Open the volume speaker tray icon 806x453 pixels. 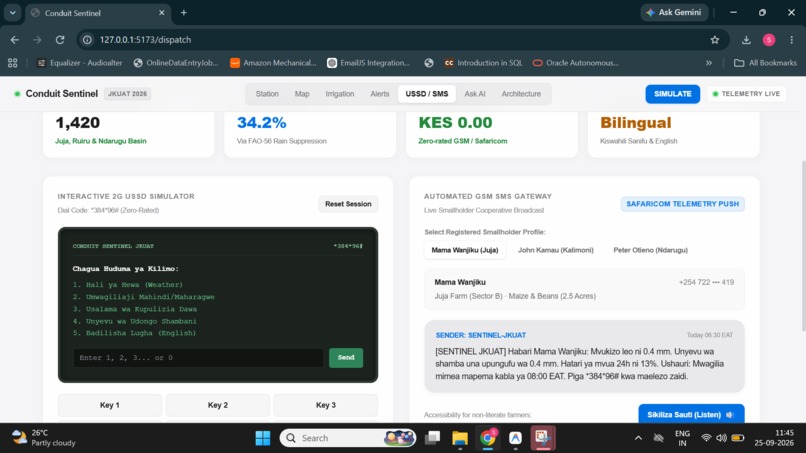pyautogui.click(x=721, y=438)
